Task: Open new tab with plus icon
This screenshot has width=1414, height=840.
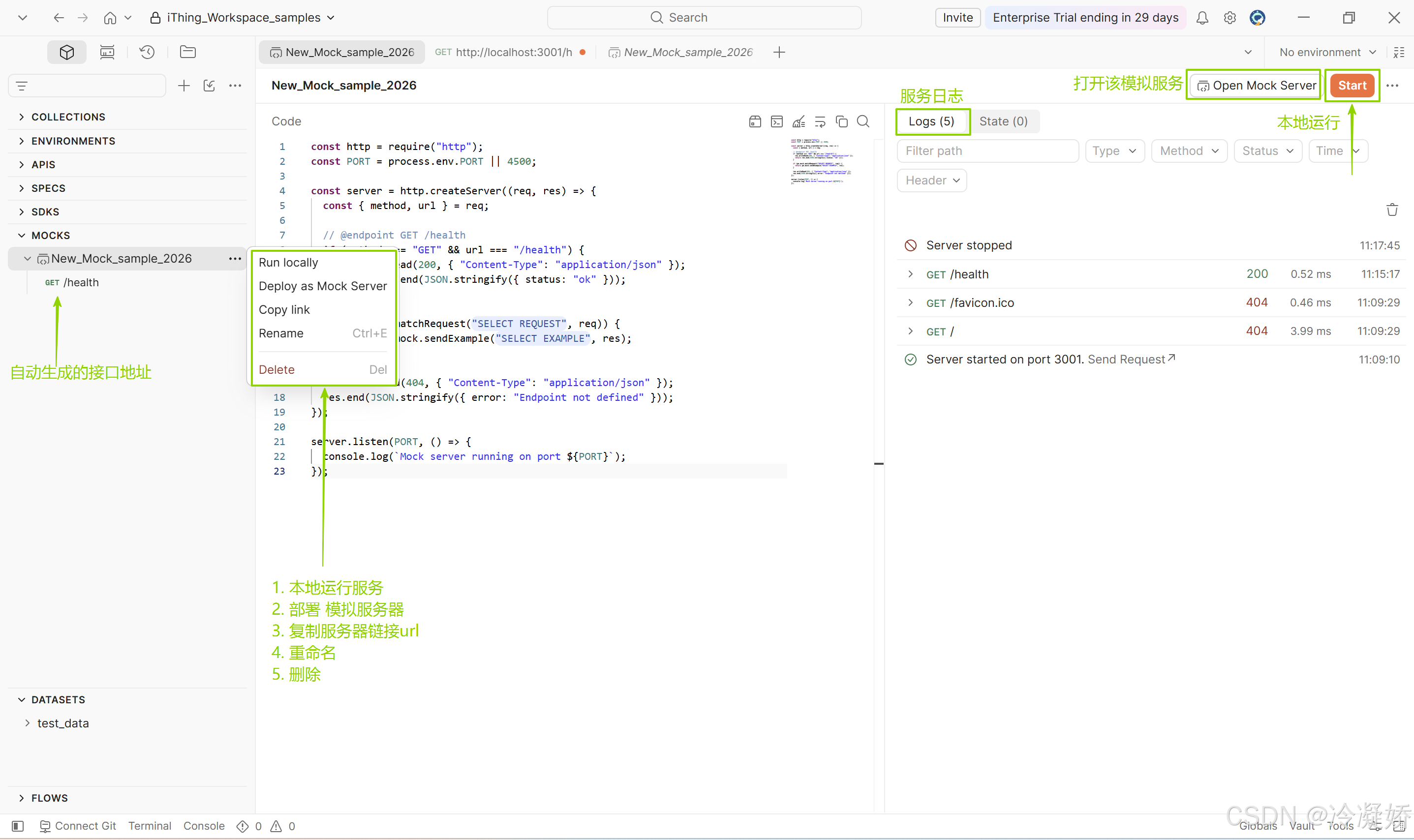Action: pyautogui.click(x=779, y=52)
